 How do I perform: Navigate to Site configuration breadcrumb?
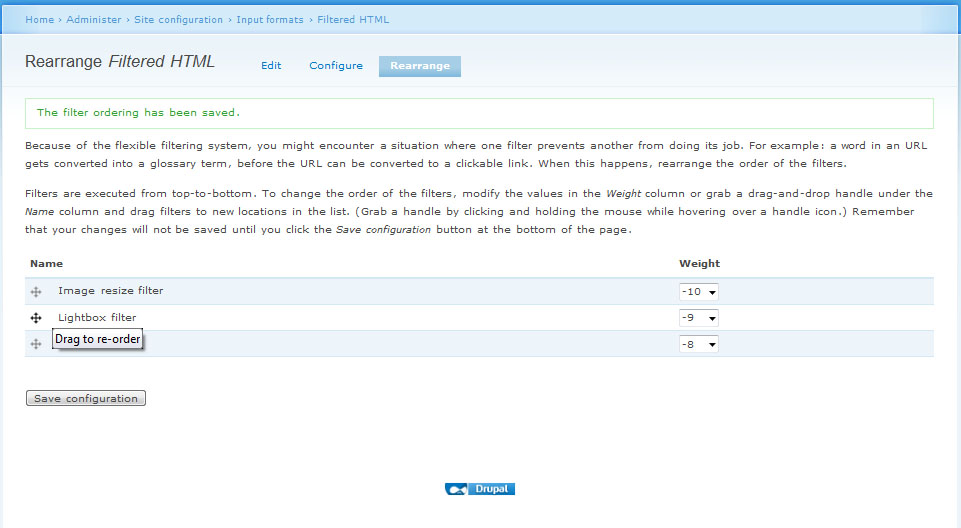coord(179,20)
